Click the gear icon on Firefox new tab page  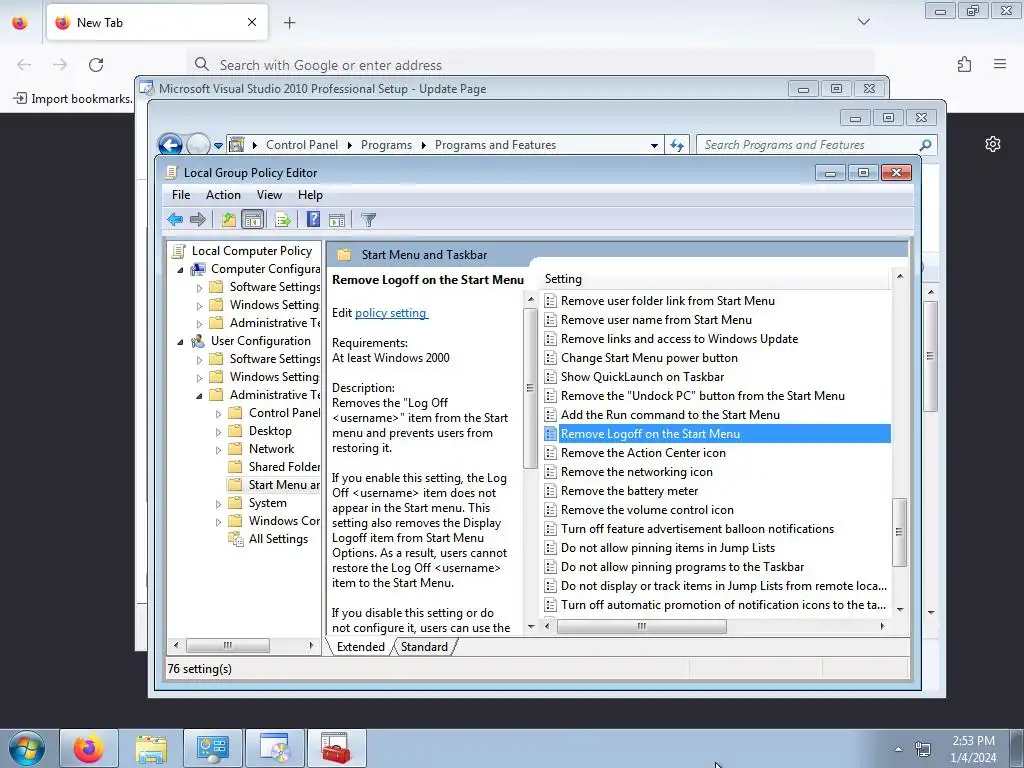pos(993,144)
